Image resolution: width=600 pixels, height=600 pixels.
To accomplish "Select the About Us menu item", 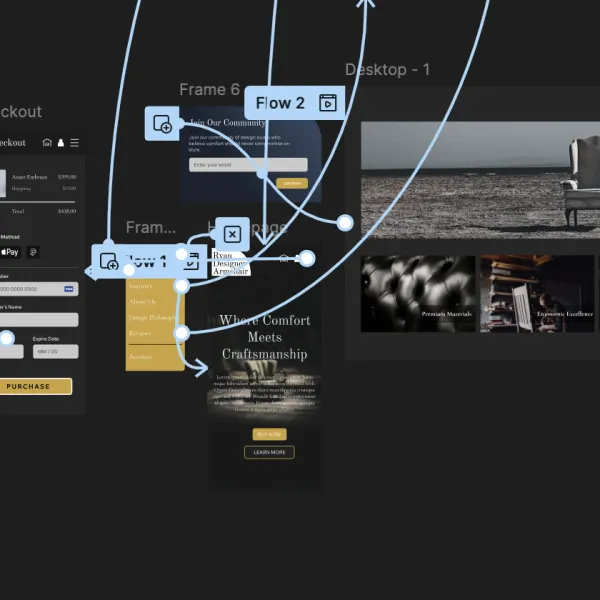I will click(143, 302).
